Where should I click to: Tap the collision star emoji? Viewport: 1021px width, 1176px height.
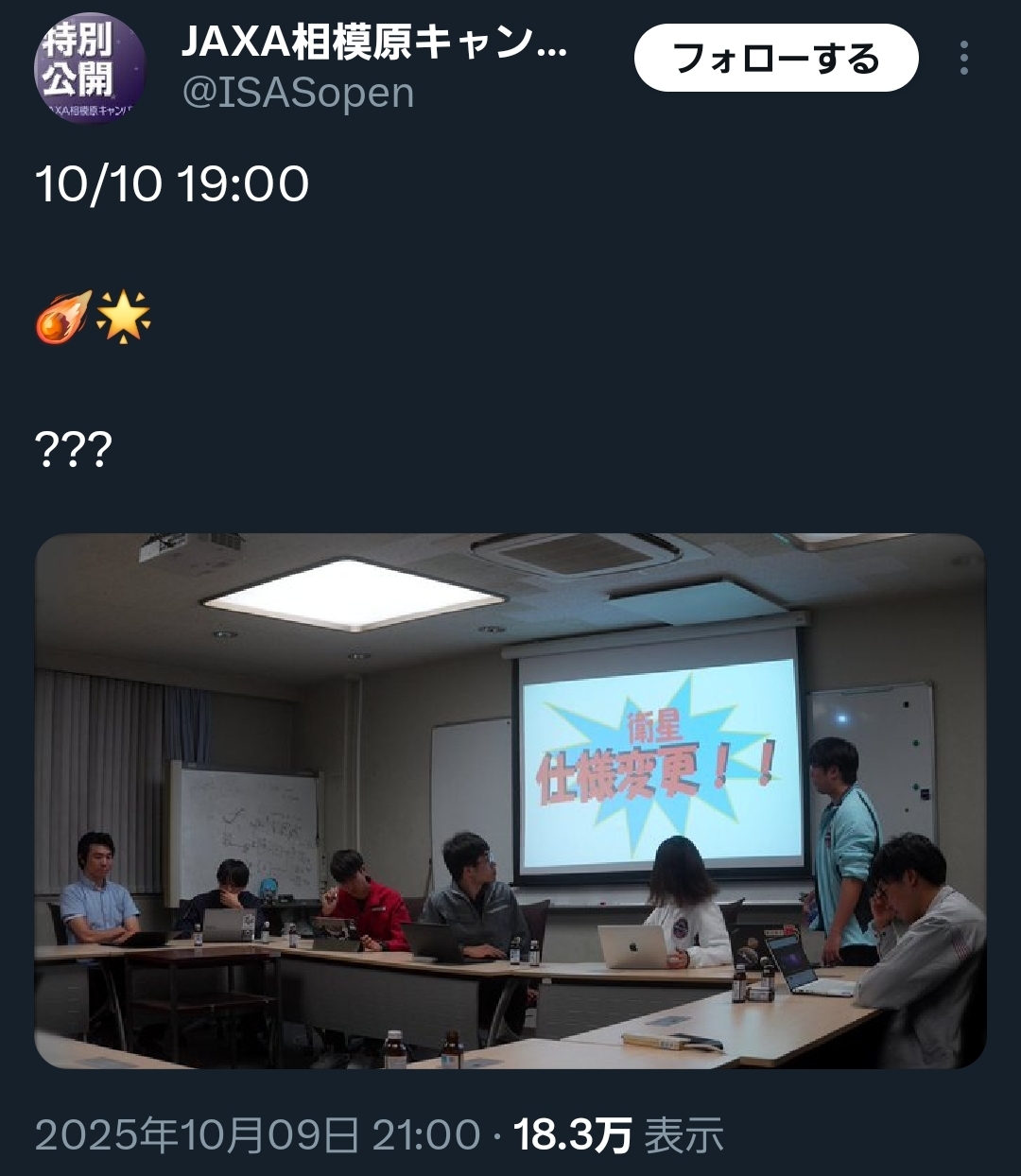(123, 317)
